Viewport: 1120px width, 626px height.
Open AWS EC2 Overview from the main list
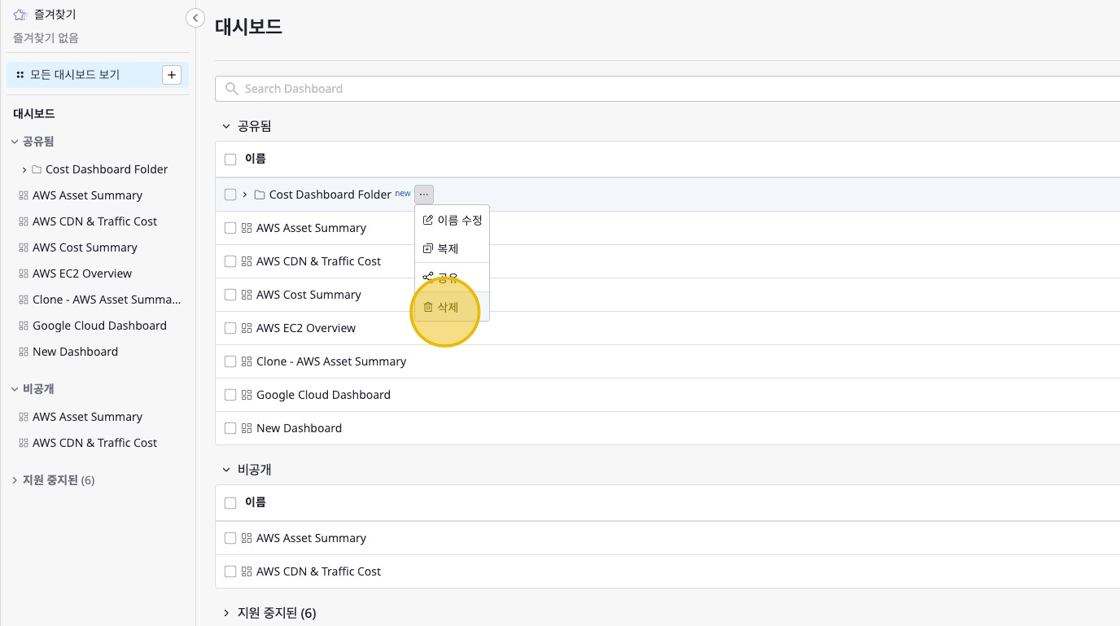pyautogui.click(x=306, y=328)
